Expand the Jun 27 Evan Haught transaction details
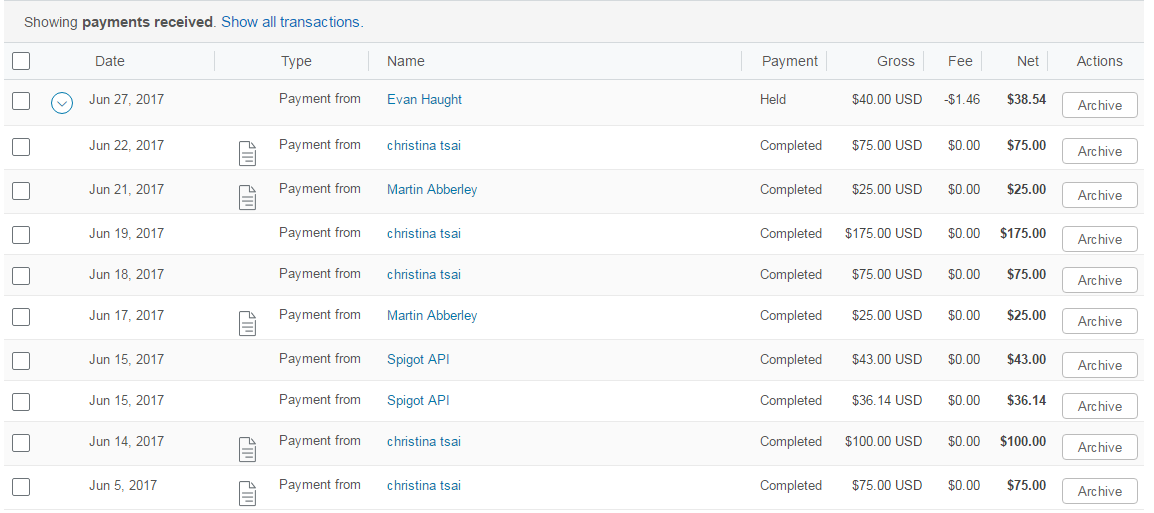 [62, 102]
